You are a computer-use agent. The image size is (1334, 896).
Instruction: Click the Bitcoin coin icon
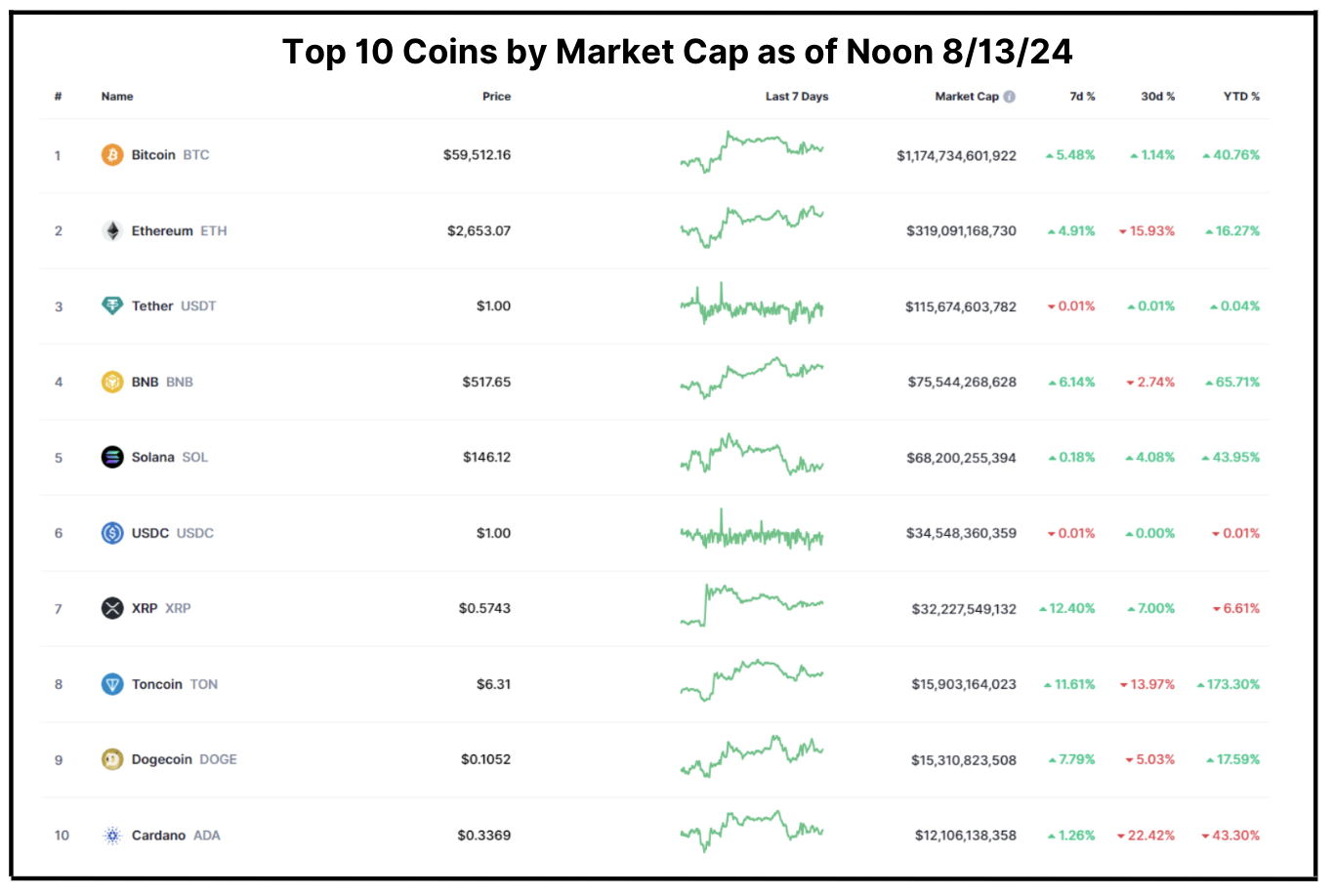(x=111, y=154)
